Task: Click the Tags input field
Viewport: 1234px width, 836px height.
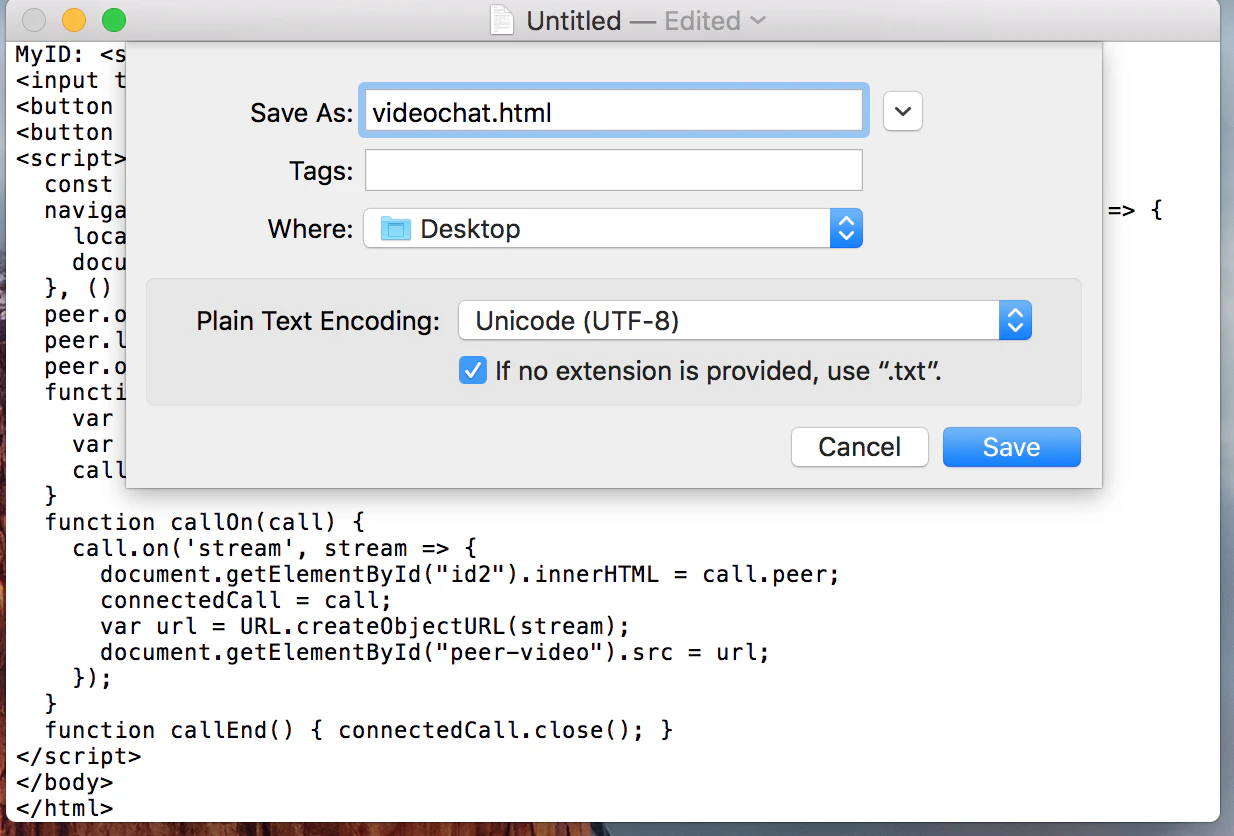Action: (x=613, y=170)
